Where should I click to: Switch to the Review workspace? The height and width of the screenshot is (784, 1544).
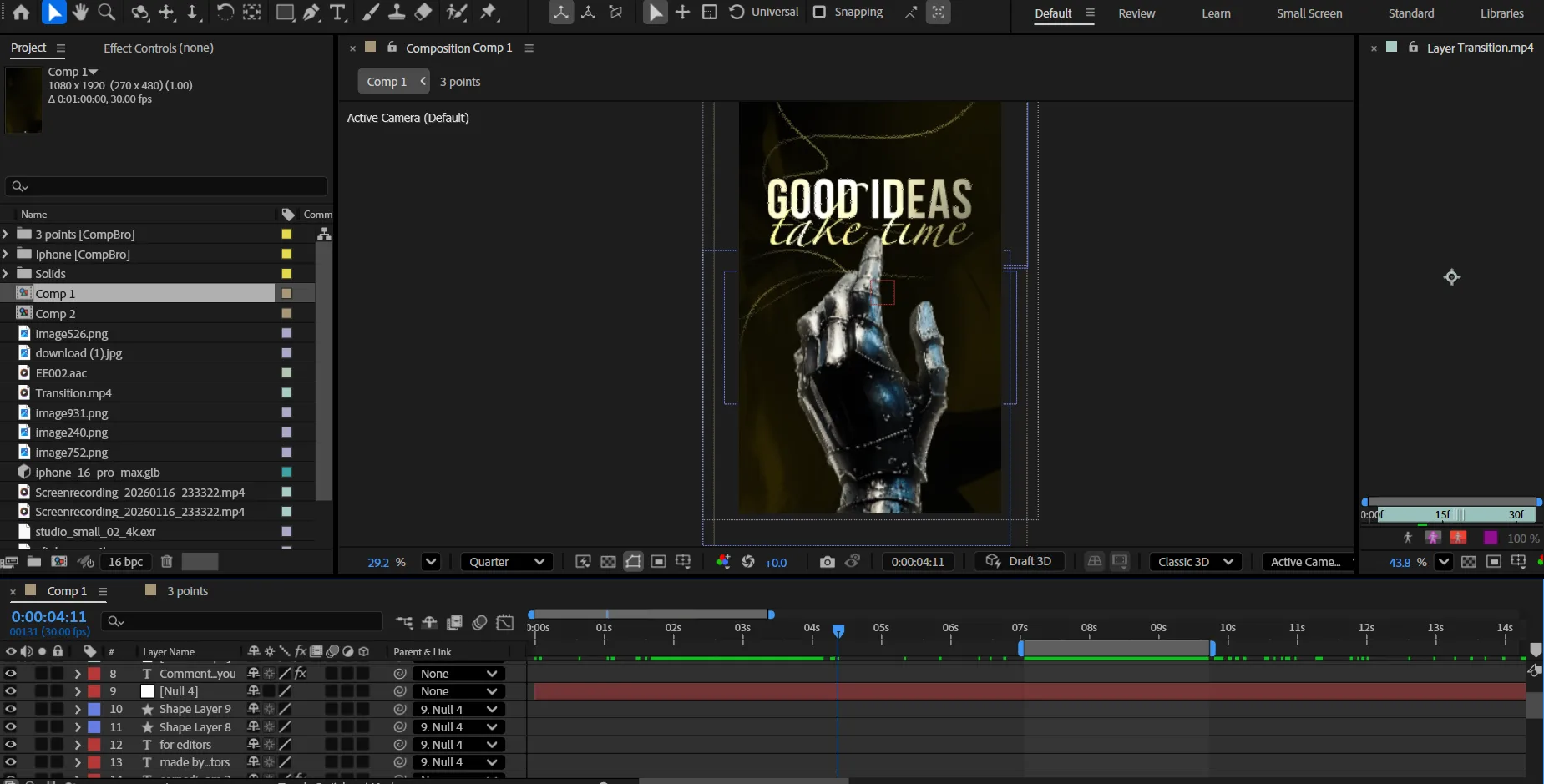pyautogui.click(x=1136, y=13)
